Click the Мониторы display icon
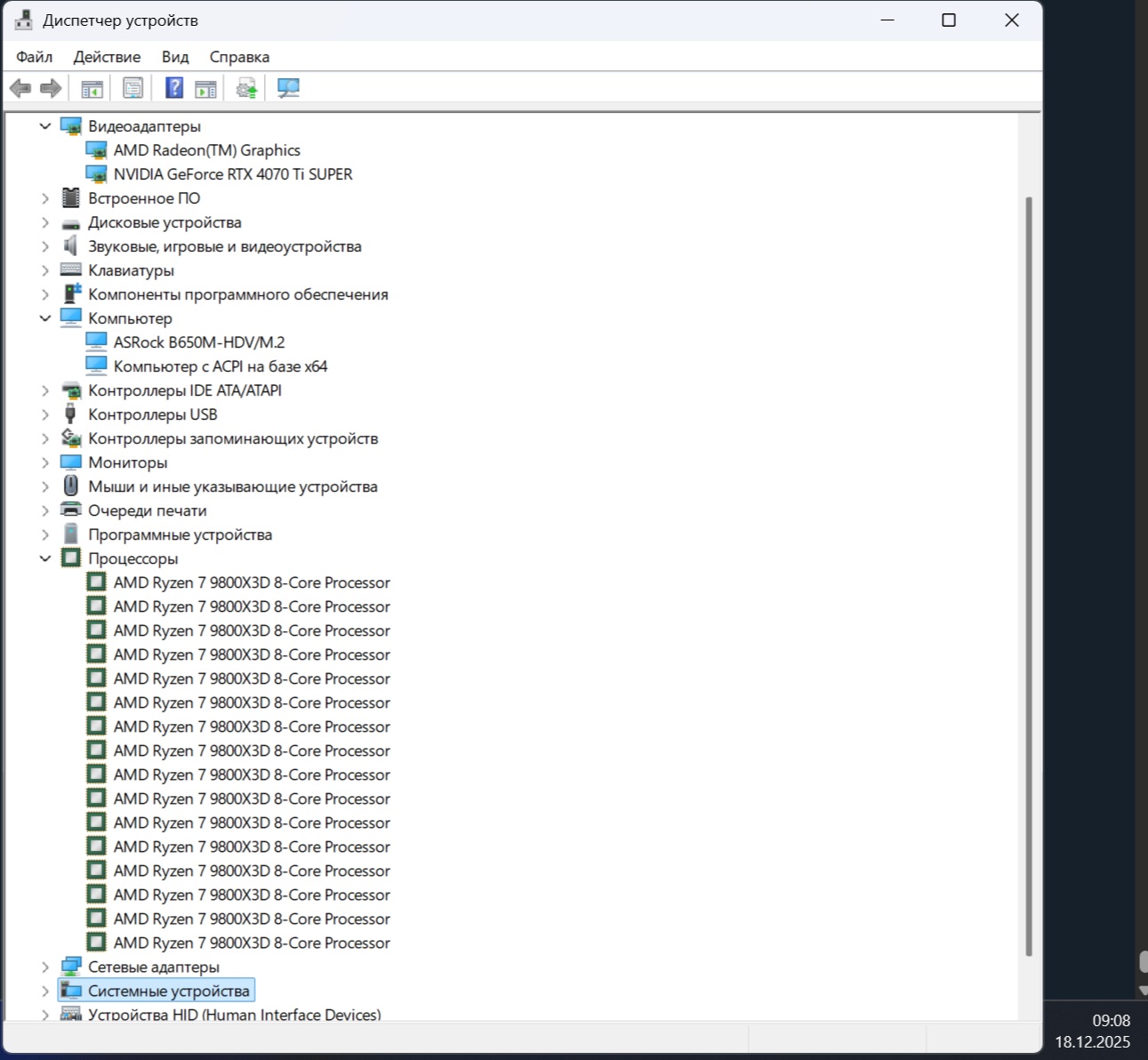 pyautogui.click(x=71, y=462)
